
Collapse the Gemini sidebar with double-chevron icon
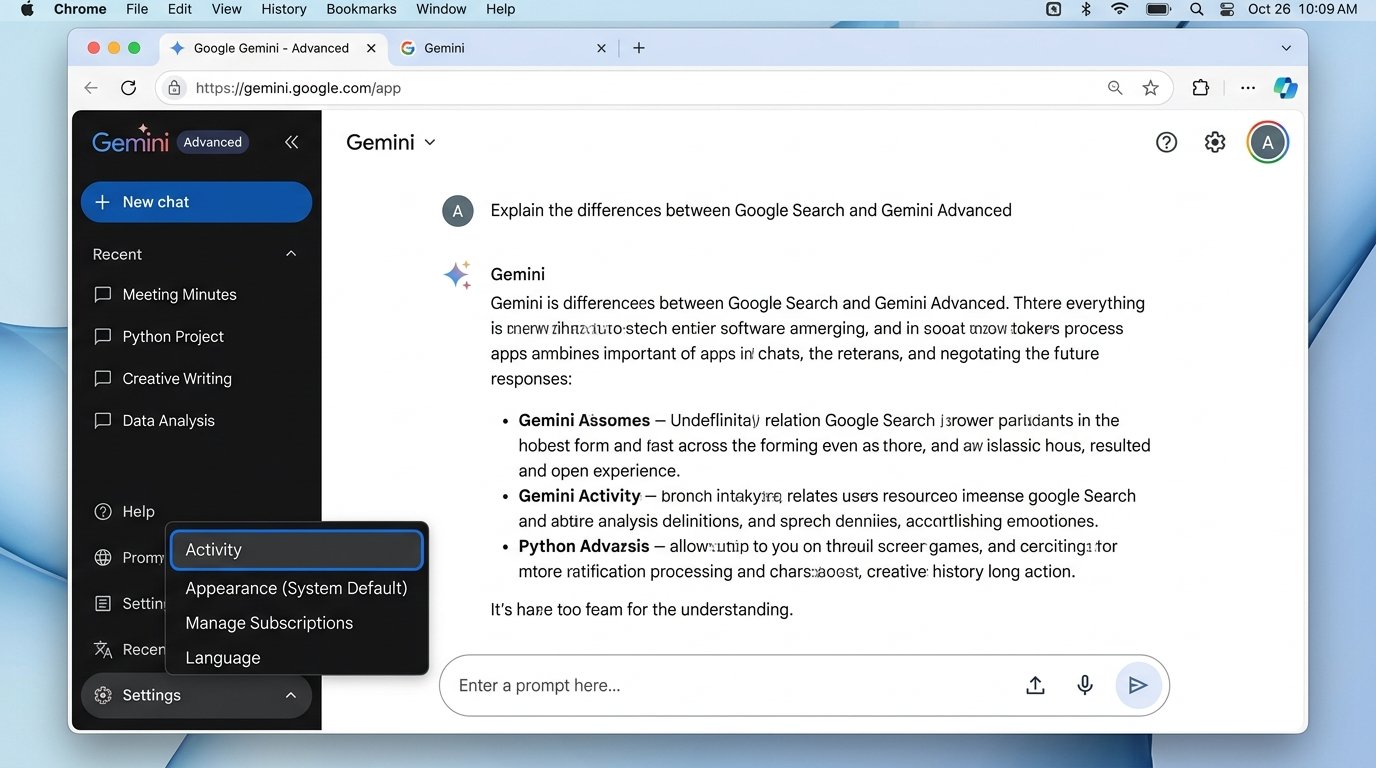[291, 142]
